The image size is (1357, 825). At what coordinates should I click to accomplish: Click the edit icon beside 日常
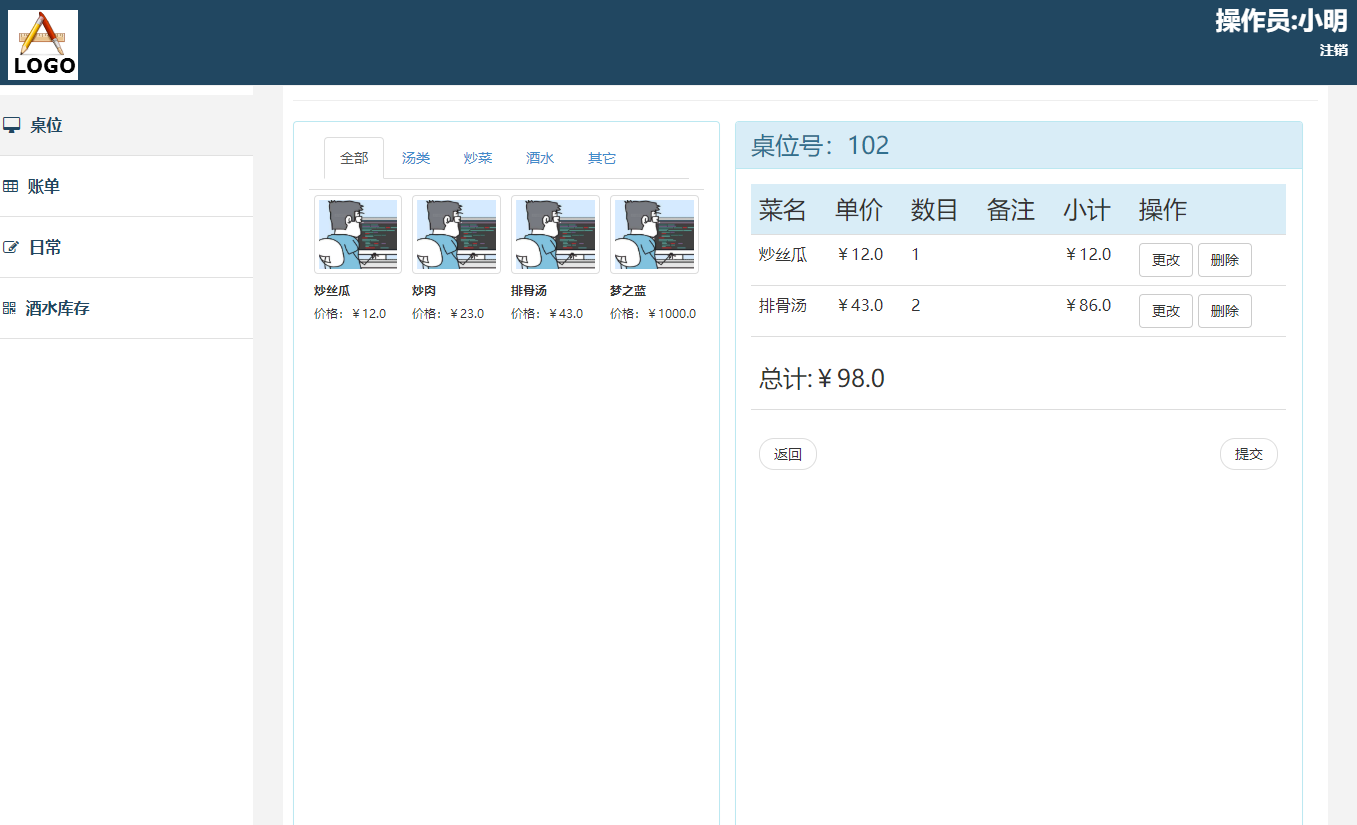pos(11,247)
